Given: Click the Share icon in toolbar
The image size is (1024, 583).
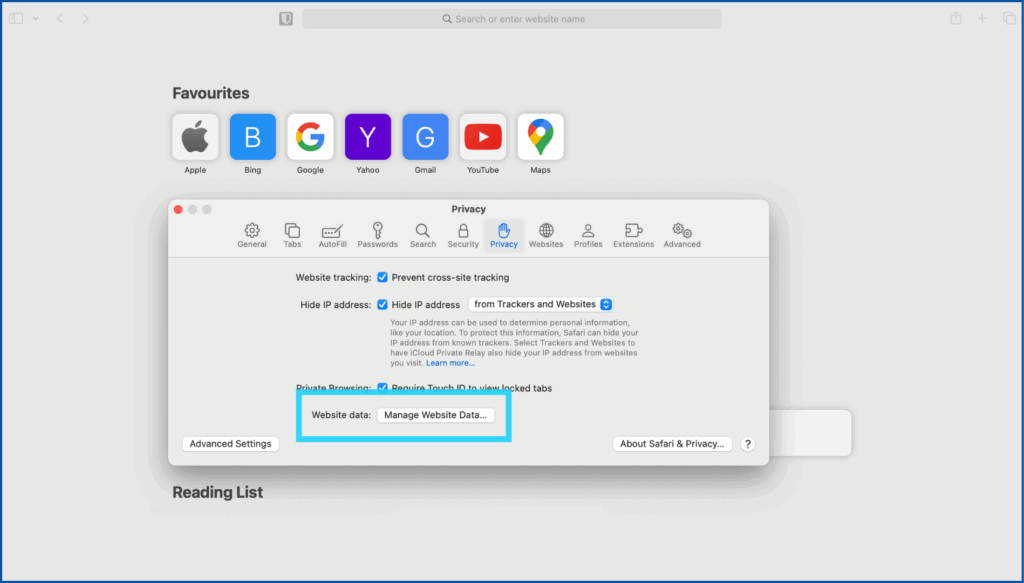Looking at the screenshot, I should (956, 19).
